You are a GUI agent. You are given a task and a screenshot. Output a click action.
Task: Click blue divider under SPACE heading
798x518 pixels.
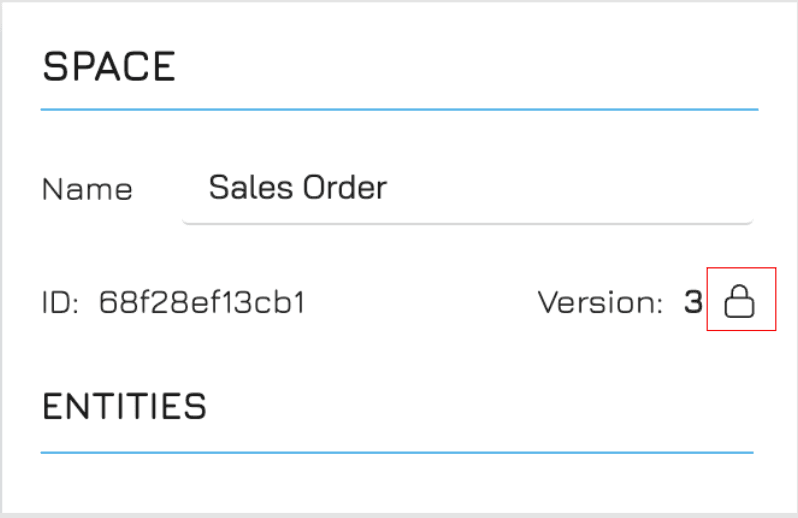(400, 109)
